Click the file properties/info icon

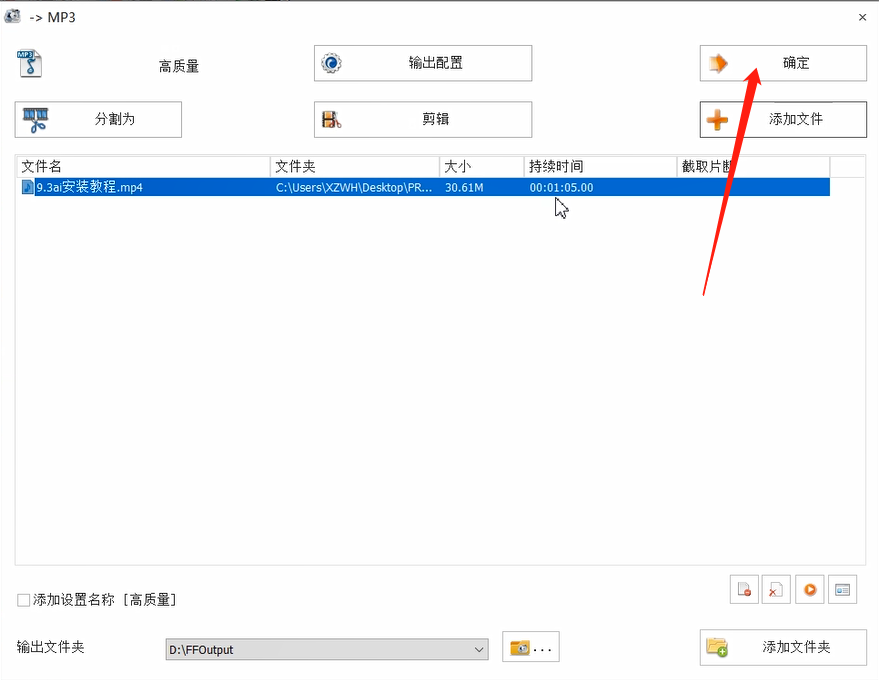(x=842, y=589)
